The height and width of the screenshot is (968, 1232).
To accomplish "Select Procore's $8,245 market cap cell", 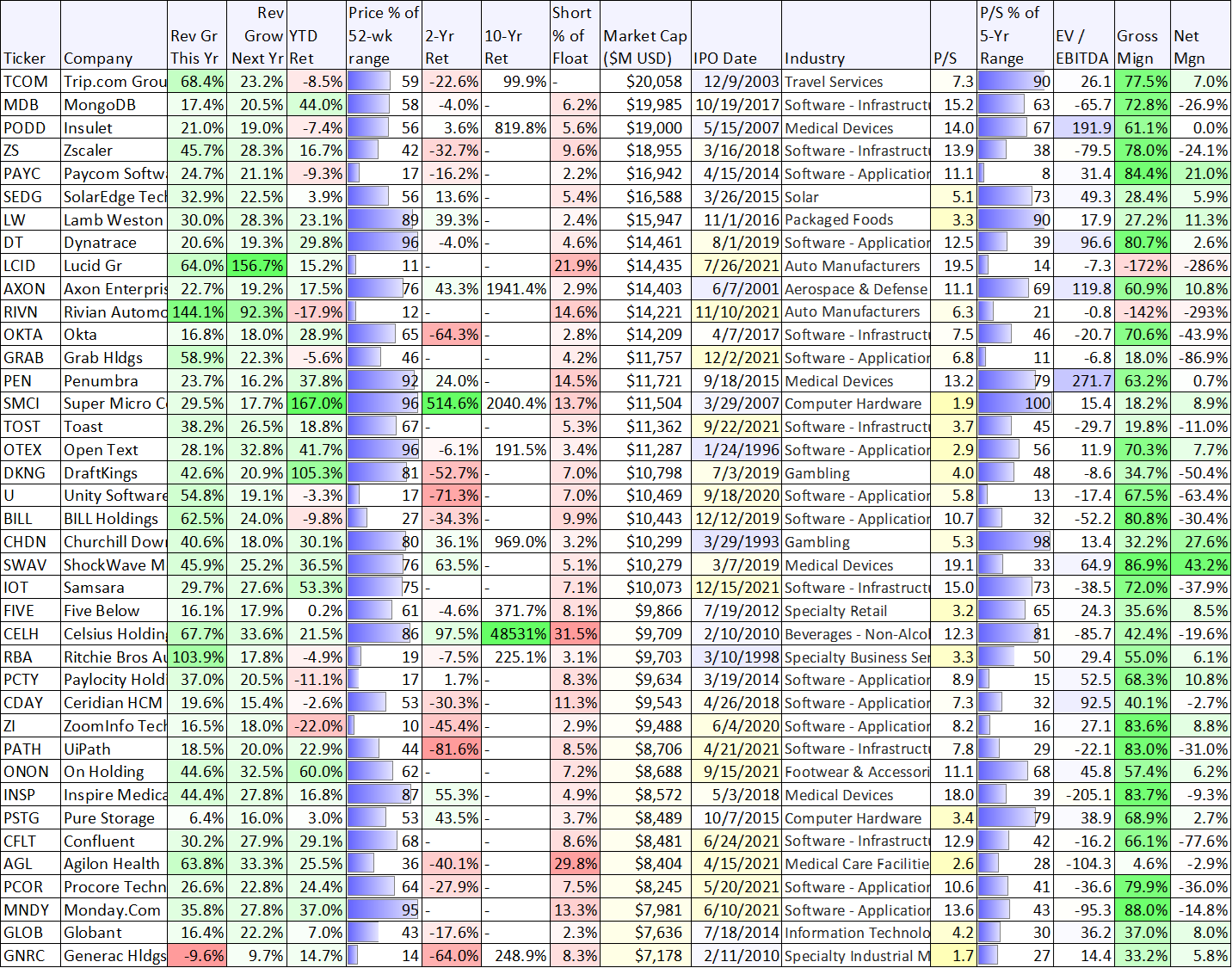I will [645, 886].
